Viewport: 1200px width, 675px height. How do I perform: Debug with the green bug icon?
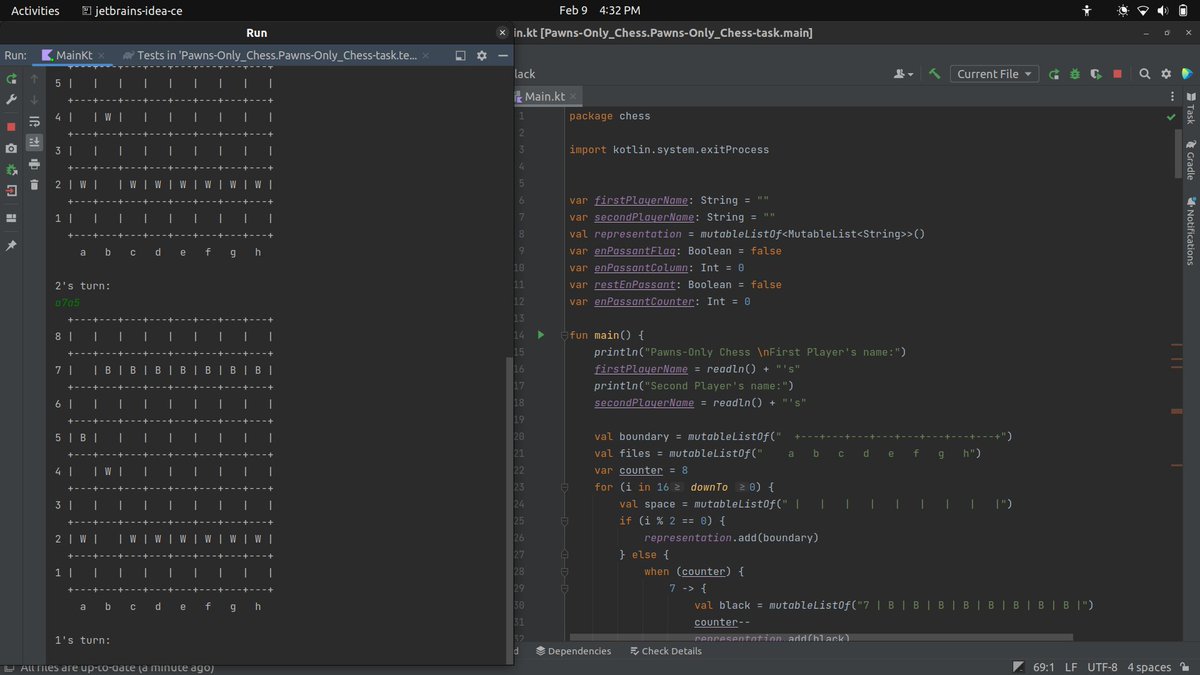point(1075,74)
